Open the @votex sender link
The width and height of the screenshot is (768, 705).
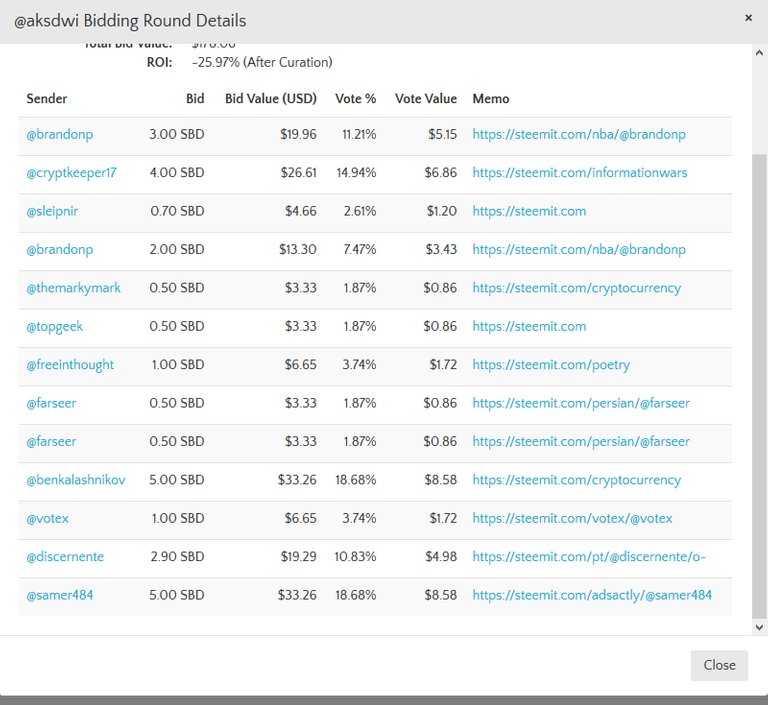[x=48, y=518]
